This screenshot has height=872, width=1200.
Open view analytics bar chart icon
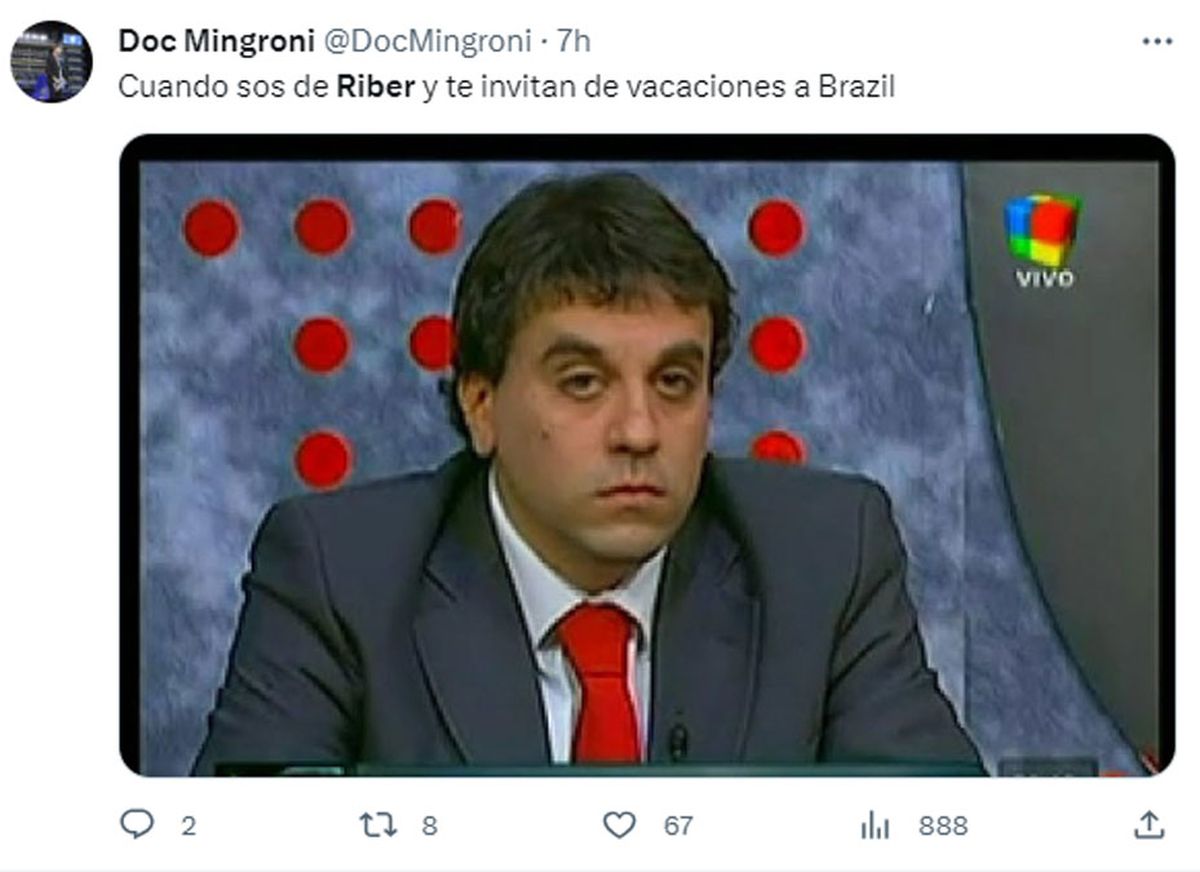point(875,825)
